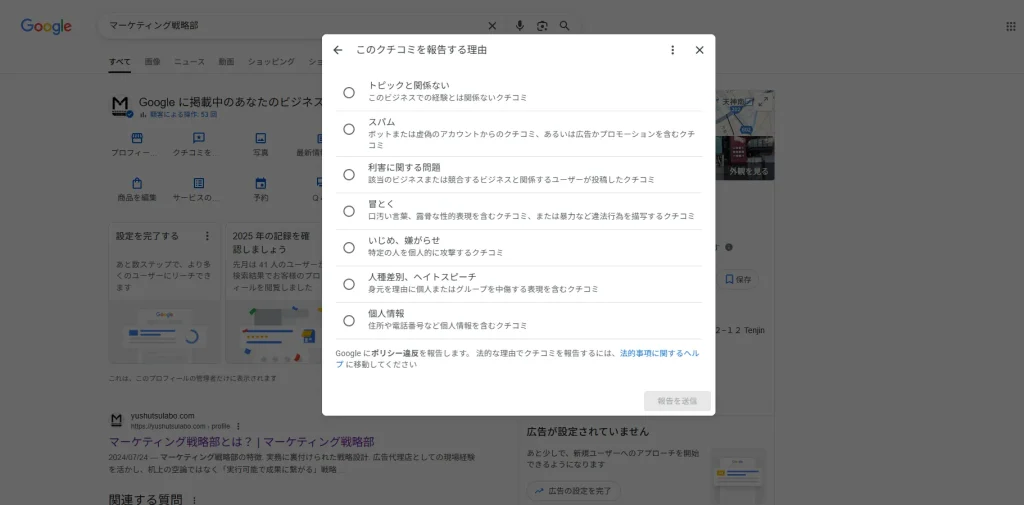
Task: Open options on 設定を完了する card
Action: tap(208, 236)
